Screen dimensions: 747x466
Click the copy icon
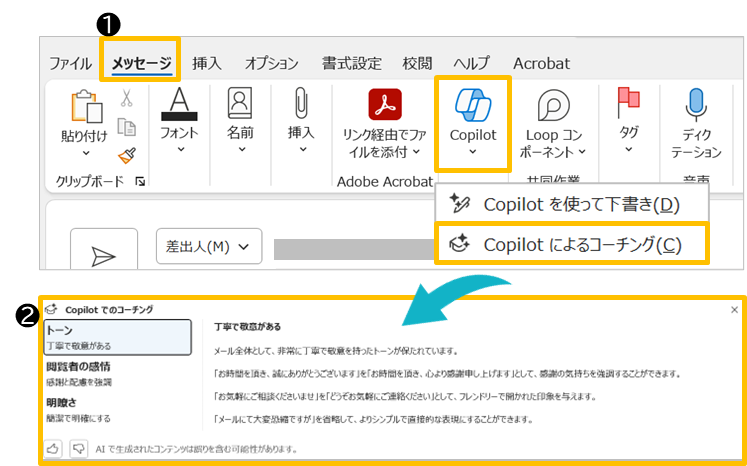coord(127,126)
